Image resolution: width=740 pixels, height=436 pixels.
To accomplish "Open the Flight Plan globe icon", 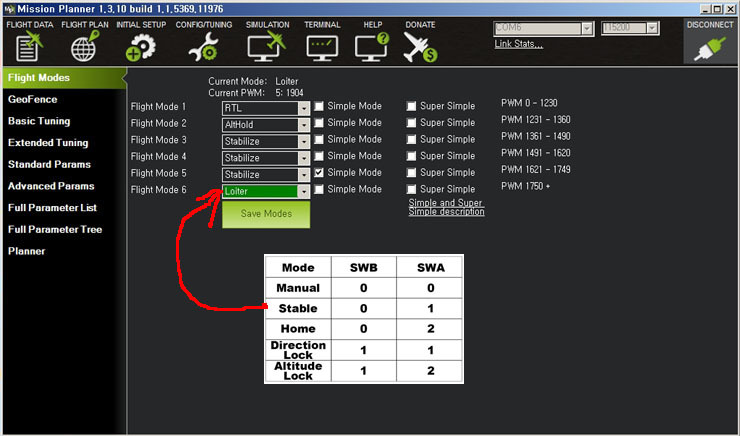I will (x=85, y=46).
